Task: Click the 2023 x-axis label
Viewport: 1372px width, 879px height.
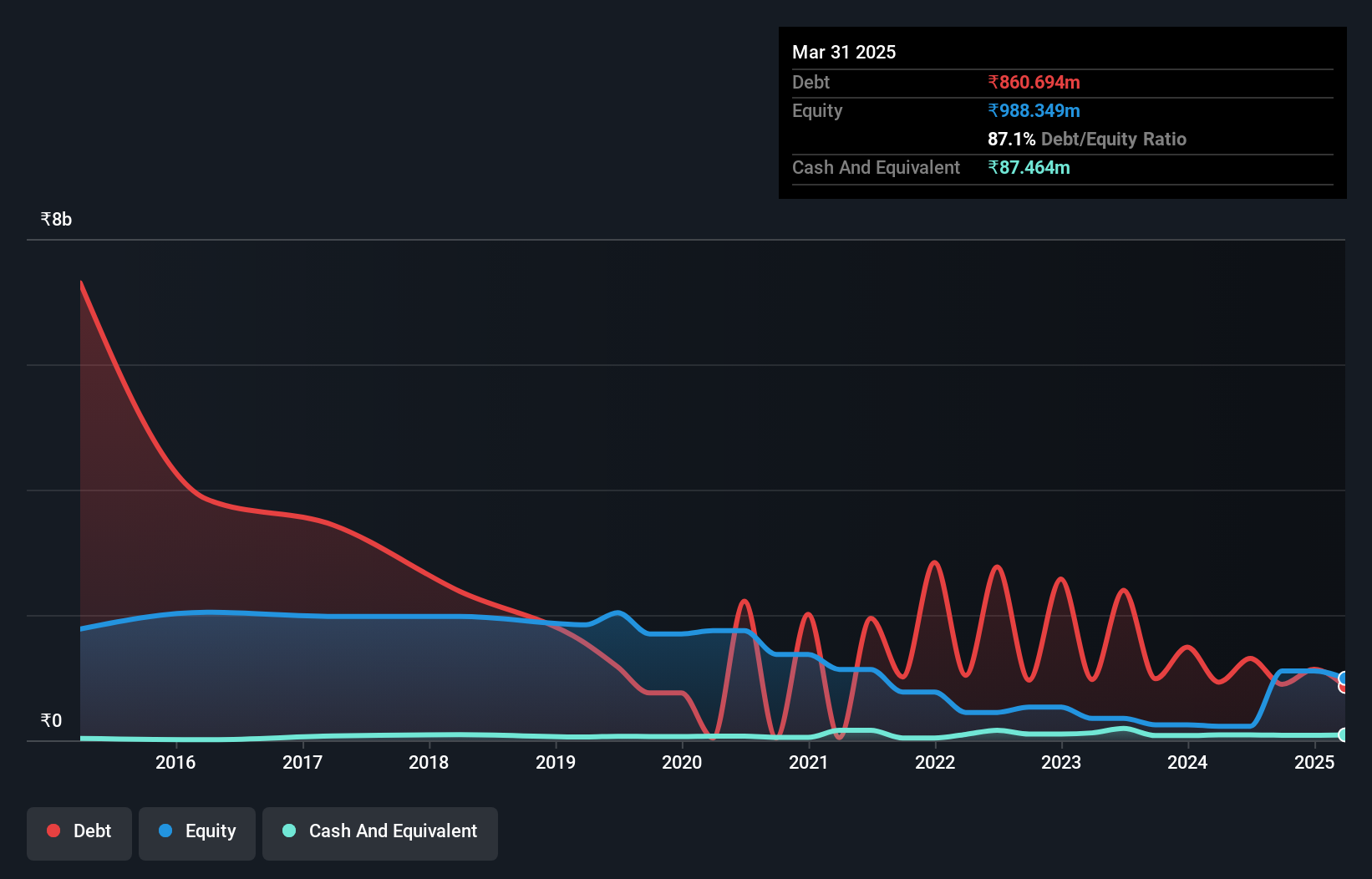Action: coord(1061,762)
